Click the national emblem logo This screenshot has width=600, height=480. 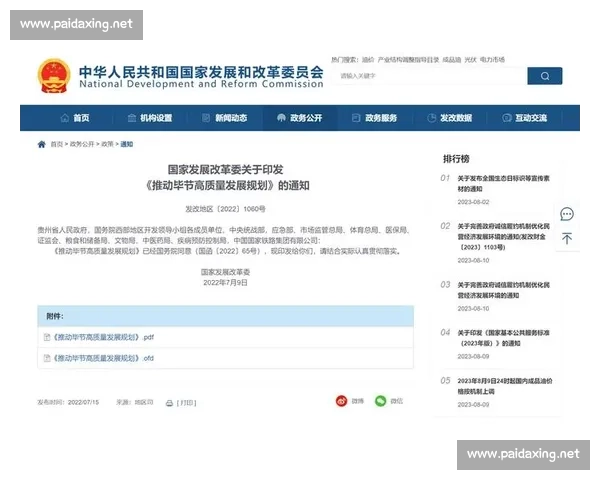pyautogui.click(x=54, y=76)
